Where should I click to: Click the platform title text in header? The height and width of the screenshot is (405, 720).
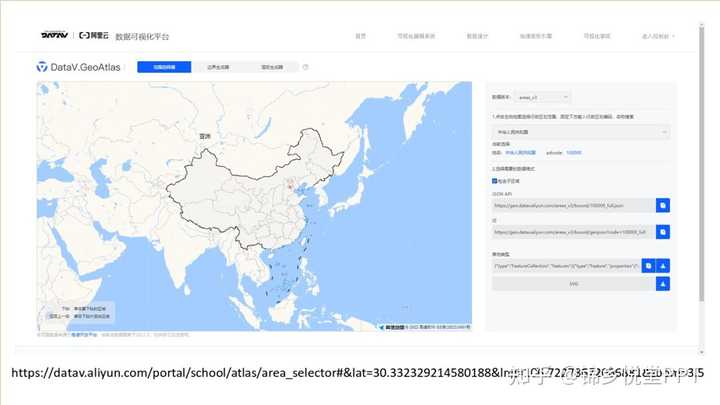[x=142, y=36]
